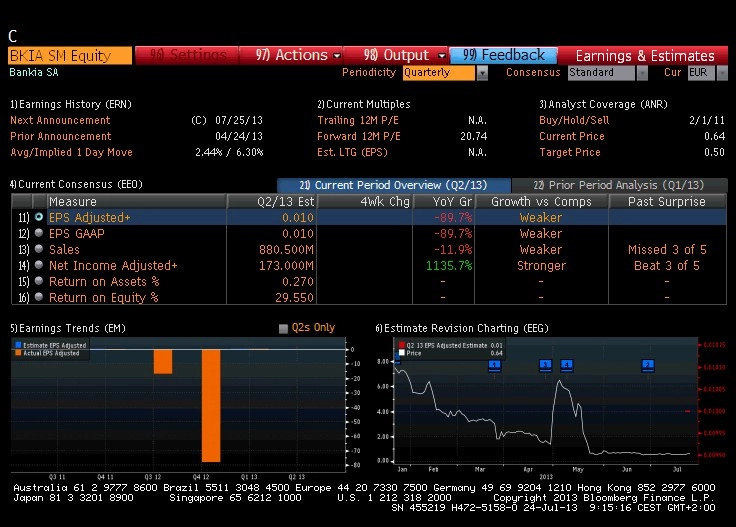Click the 4Wk Chg column header
Viewport: 736px width, 527px height.
click(365, 201)
